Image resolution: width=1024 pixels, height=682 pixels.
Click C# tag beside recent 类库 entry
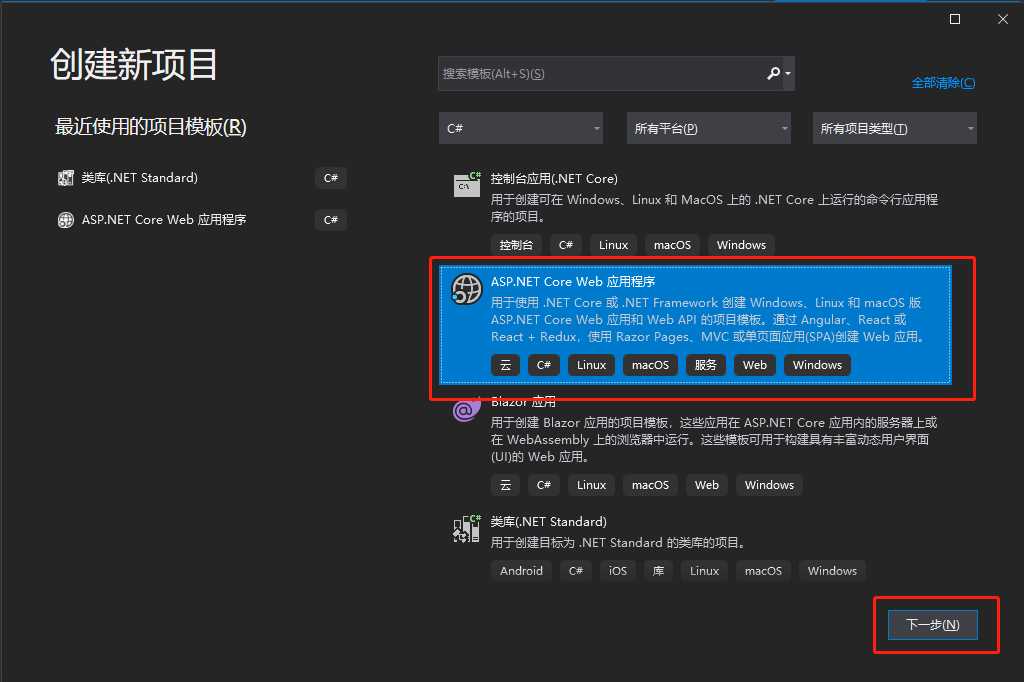point(330,178)
